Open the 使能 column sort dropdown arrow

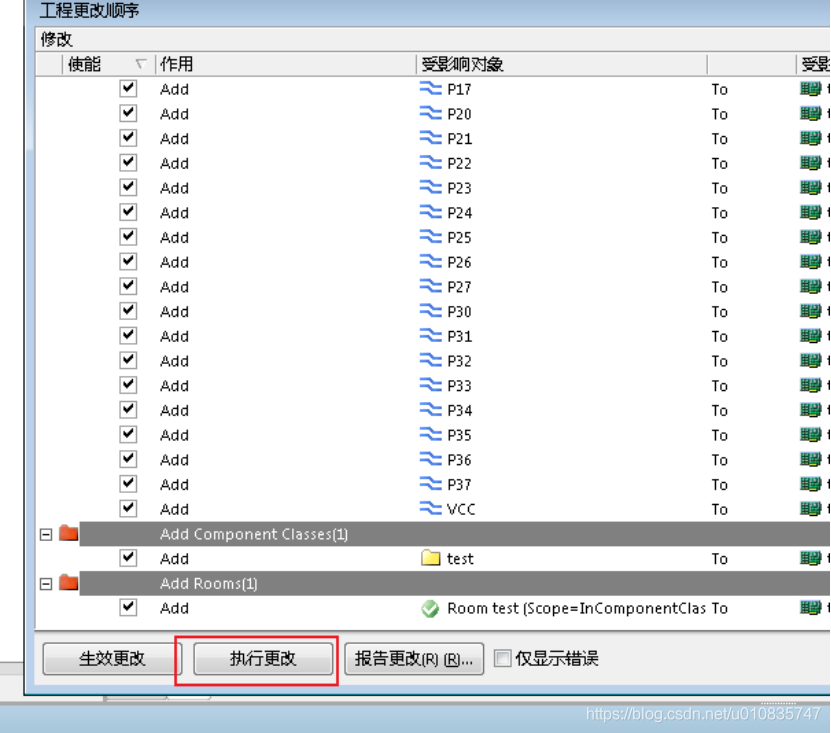(x=140, y=65)
